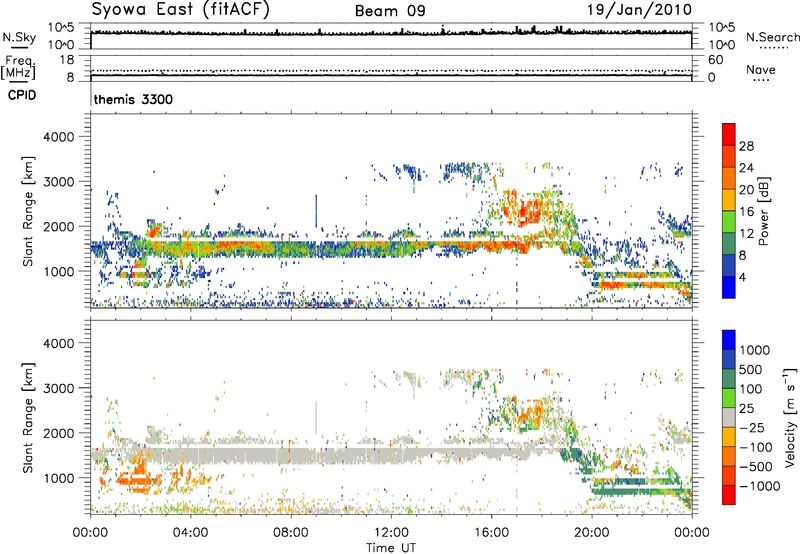Click the '20:00' time tick label
800x554 pixels.
coord(591,533)
